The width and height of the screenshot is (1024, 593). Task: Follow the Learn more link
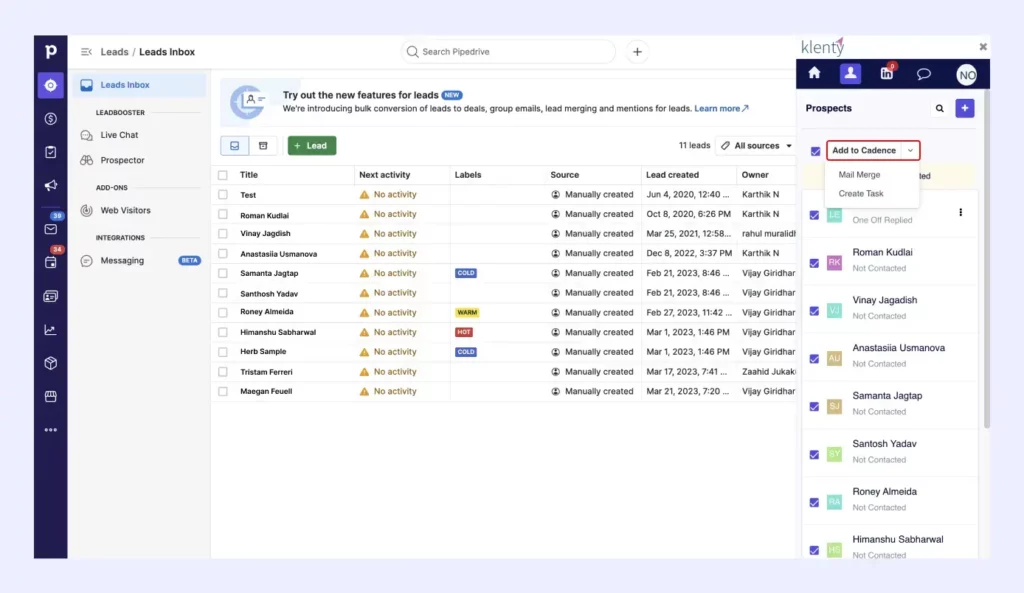[721, 108]
